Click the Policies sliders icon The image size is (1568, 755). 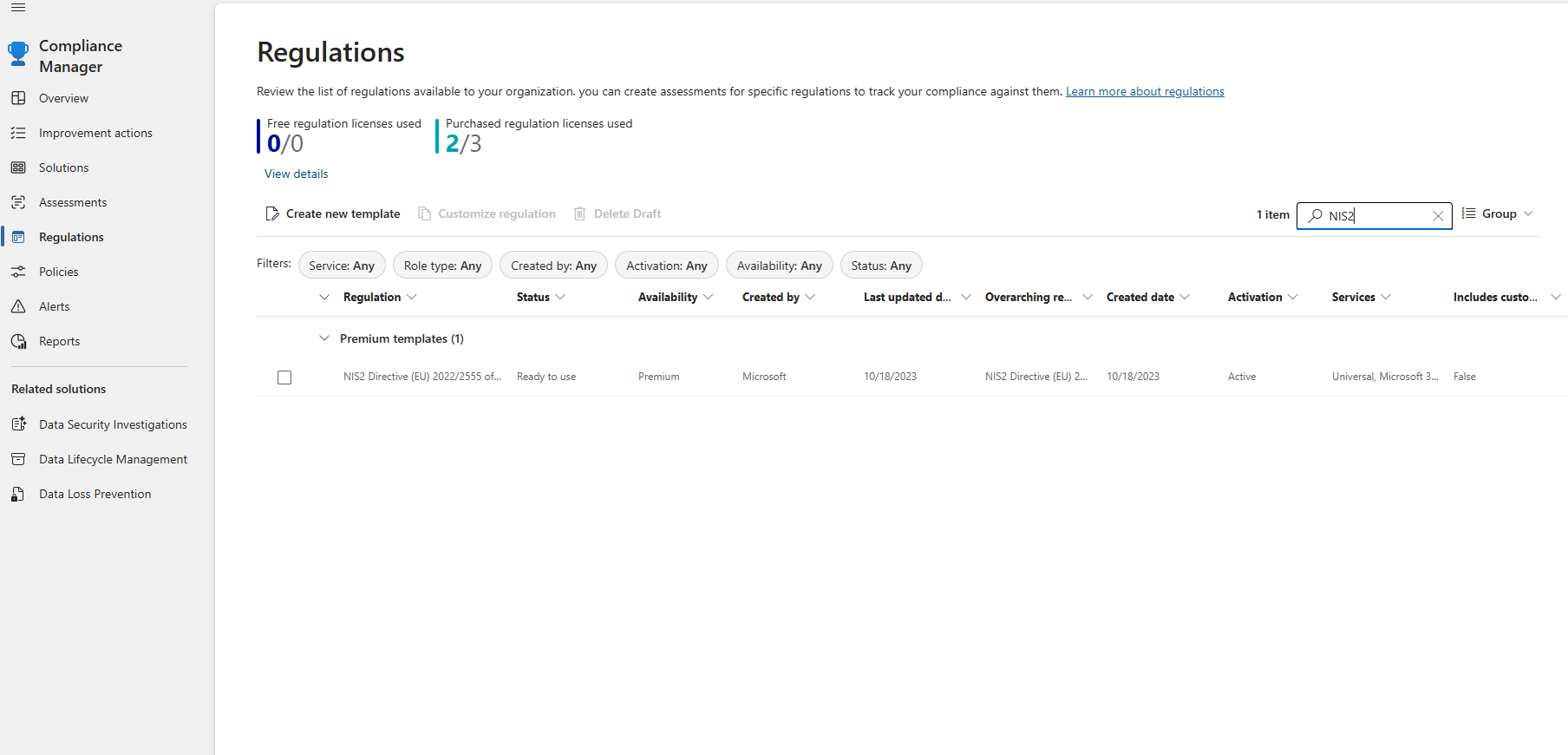pos(18,272)
